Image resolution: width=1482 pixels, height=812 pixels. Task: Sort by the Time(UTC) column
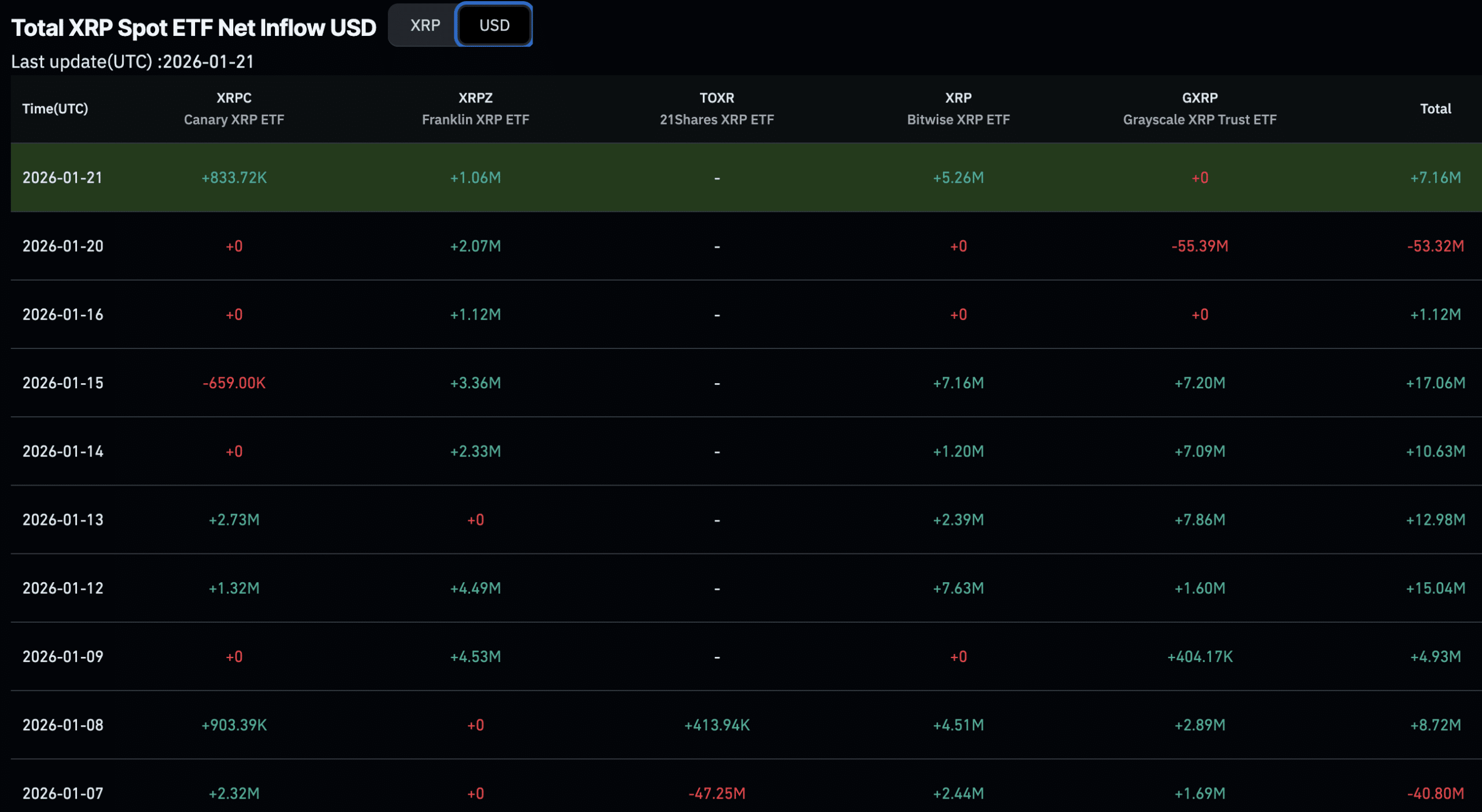click(55, 108)
